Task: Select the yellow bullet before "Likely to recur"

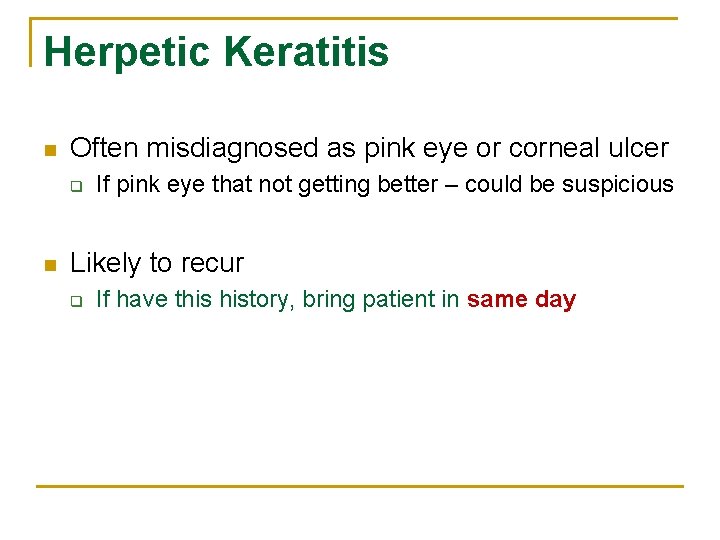Action: click(51, 265)
